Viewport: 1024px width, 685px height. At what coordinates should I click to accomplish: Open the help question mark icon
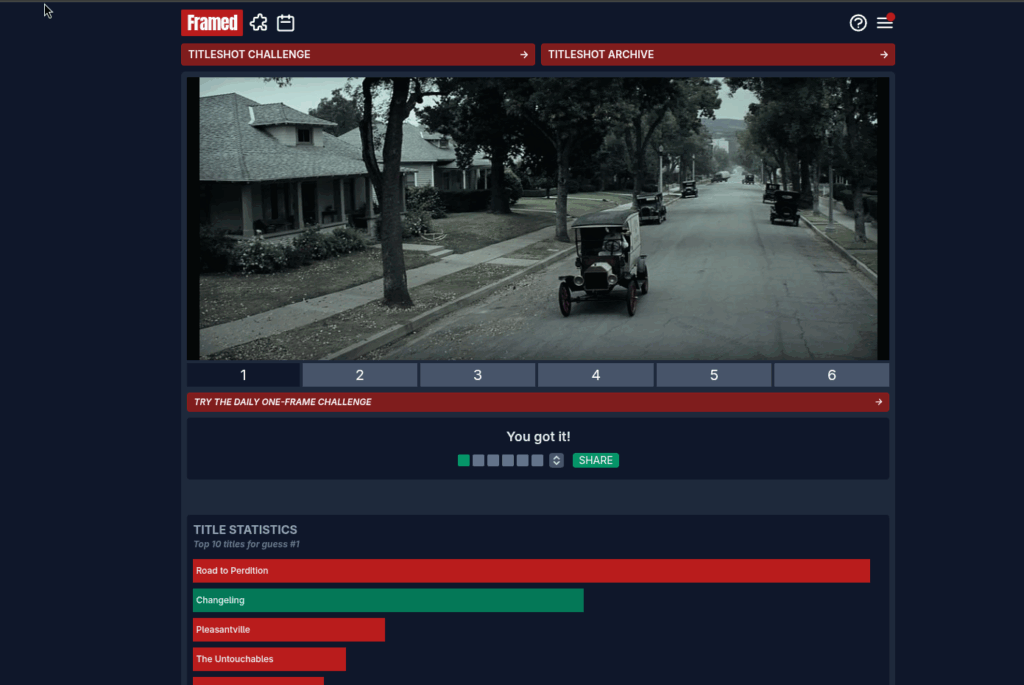858,23
